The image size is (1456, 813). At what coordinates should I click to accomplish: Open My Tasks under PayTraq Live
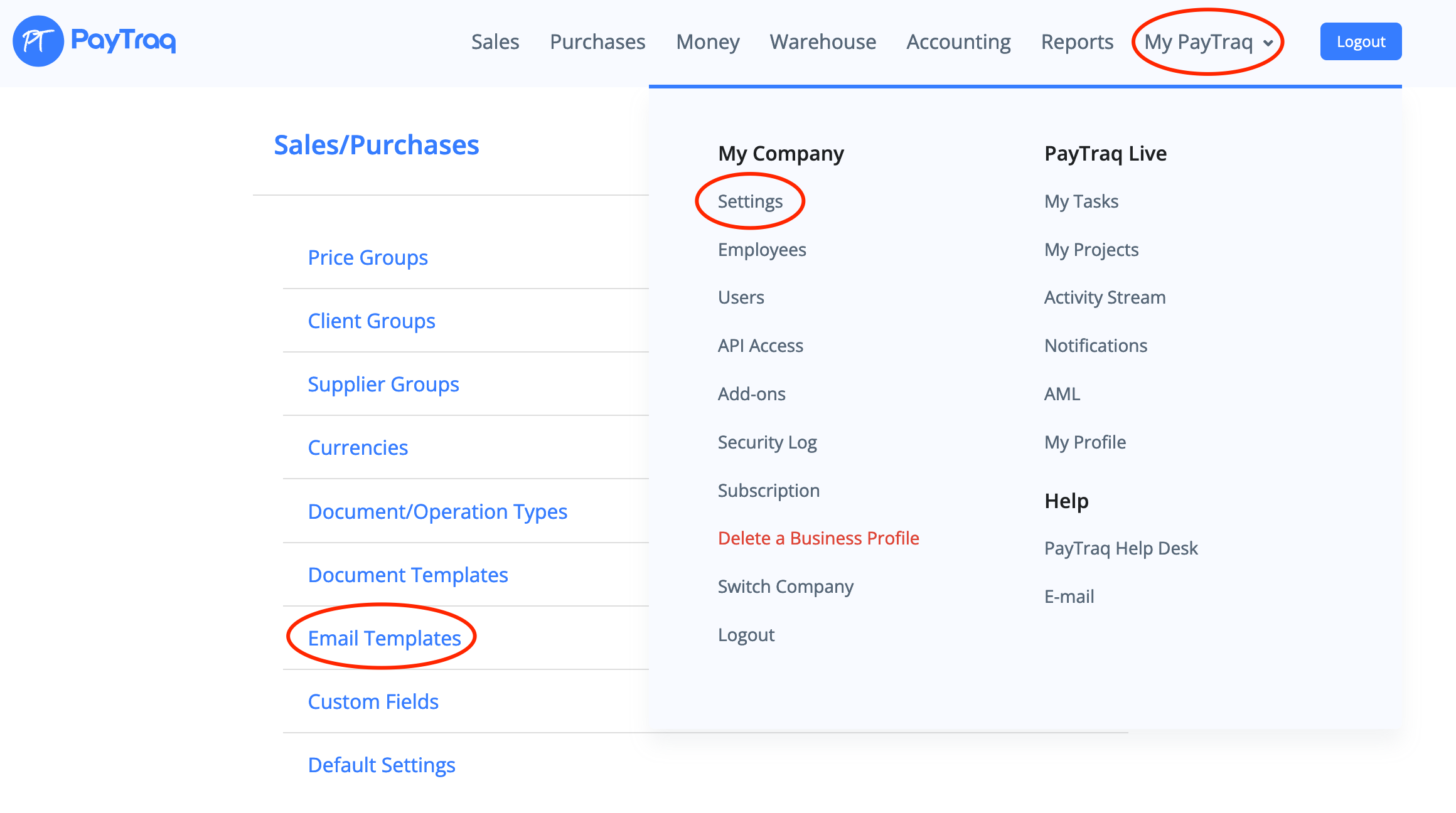click(1081, 201)
